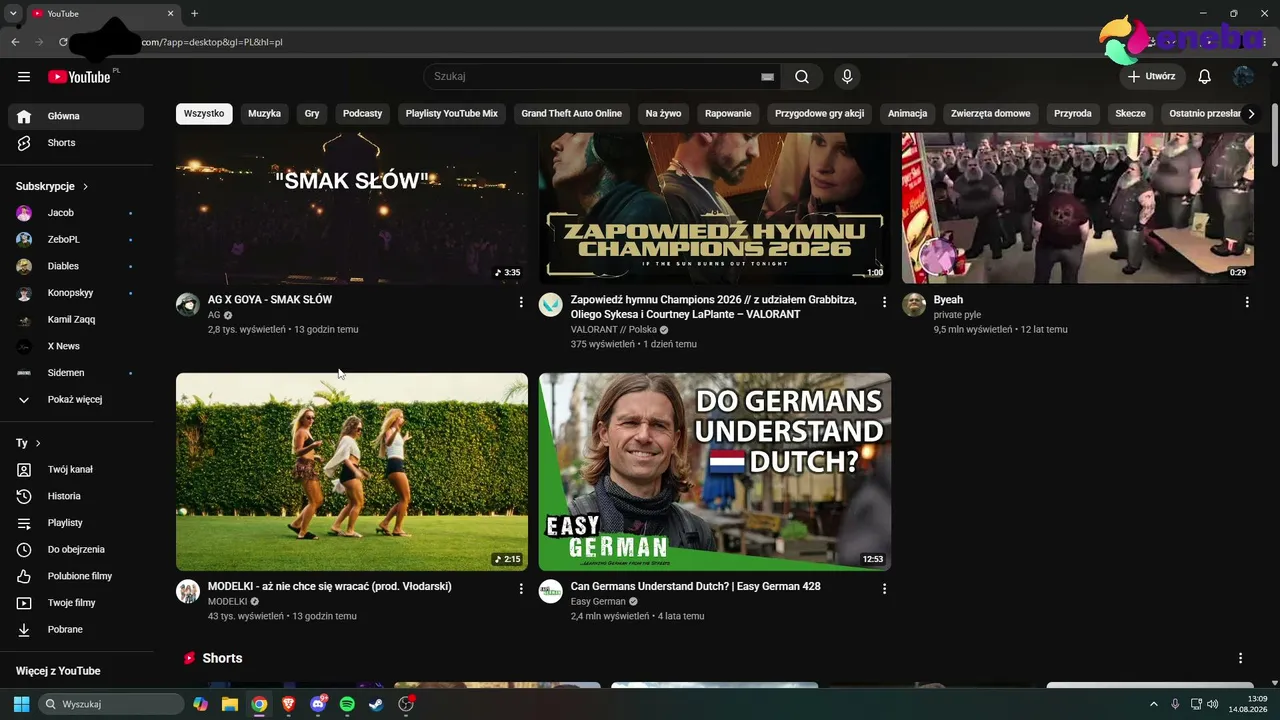Open the browser tab list dropdown

tap(13, 13)
